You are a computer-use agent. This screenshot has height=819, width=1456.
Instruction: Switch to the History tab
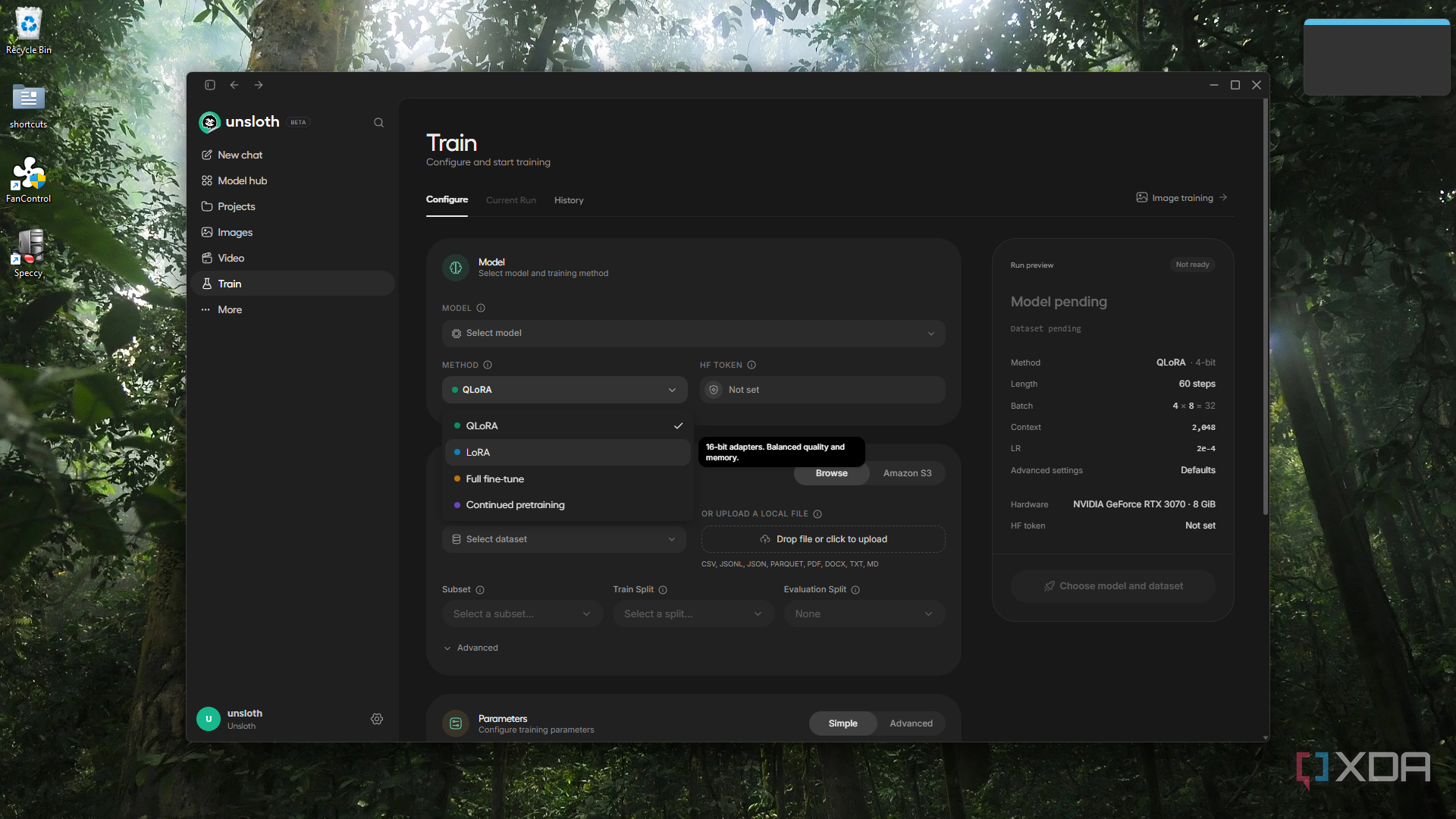[569, 200]
